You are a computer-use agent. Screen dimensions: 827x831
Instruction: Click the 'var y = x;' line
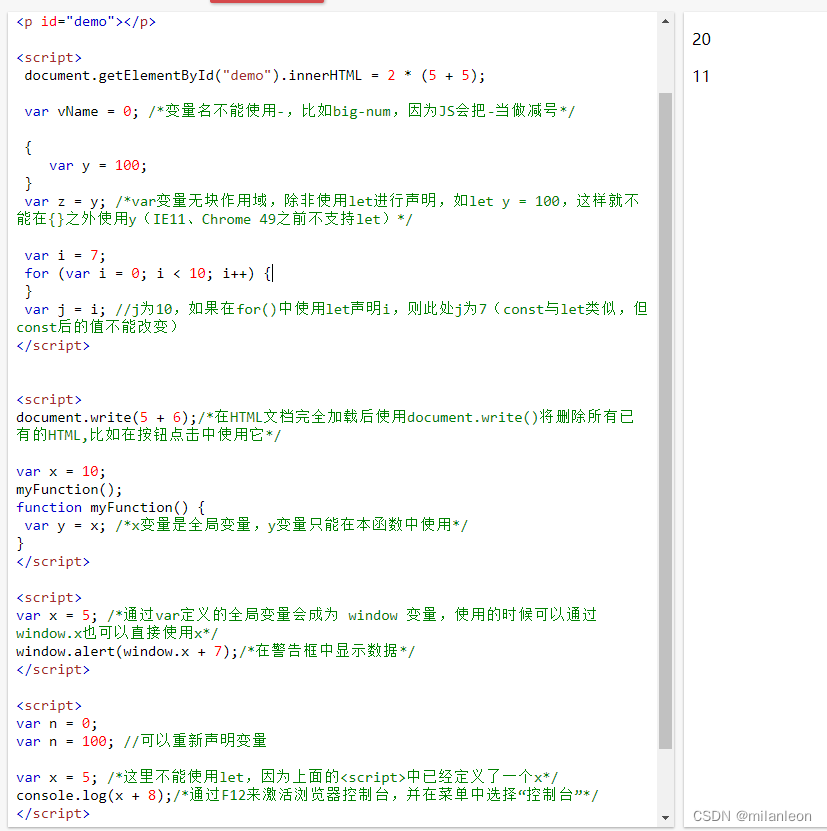pyautogui.click(x=246, y=525)
